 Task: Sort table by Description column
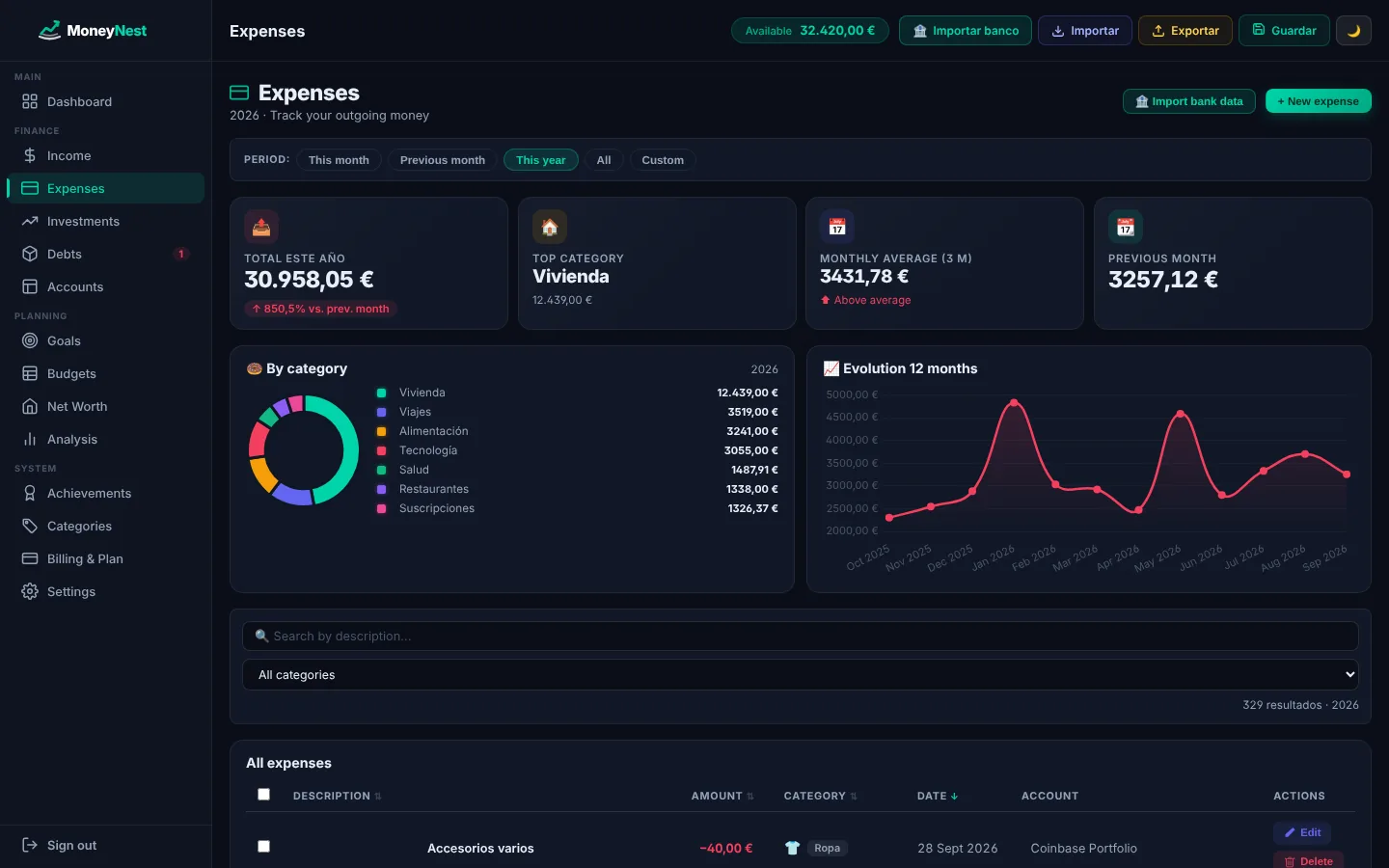338,796
